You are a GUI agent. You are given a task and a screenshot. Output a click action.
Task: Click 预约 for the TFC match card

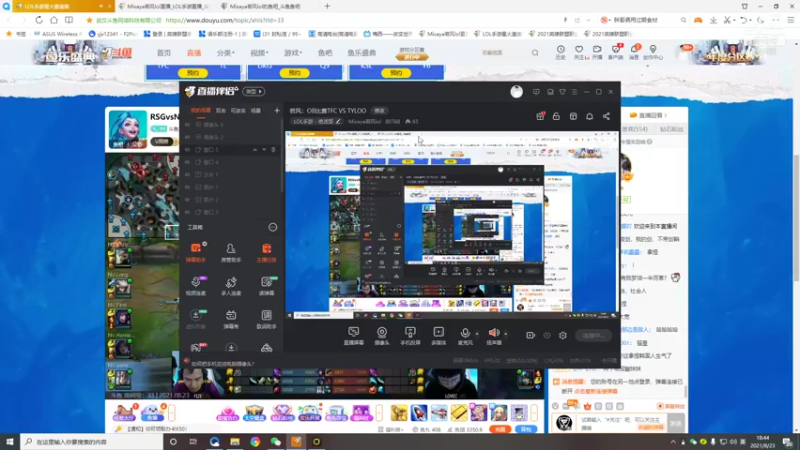[192, 73]
